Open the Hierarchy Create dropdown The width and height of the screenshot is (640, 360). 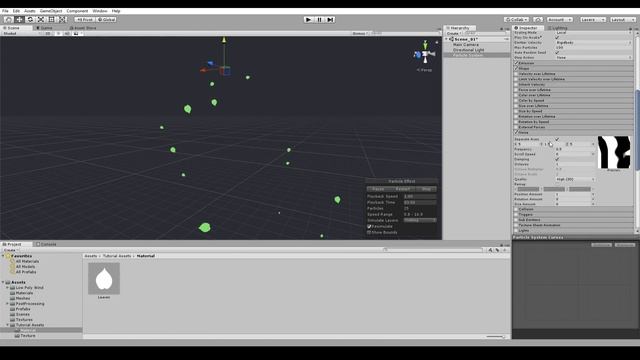pos(453,33)
